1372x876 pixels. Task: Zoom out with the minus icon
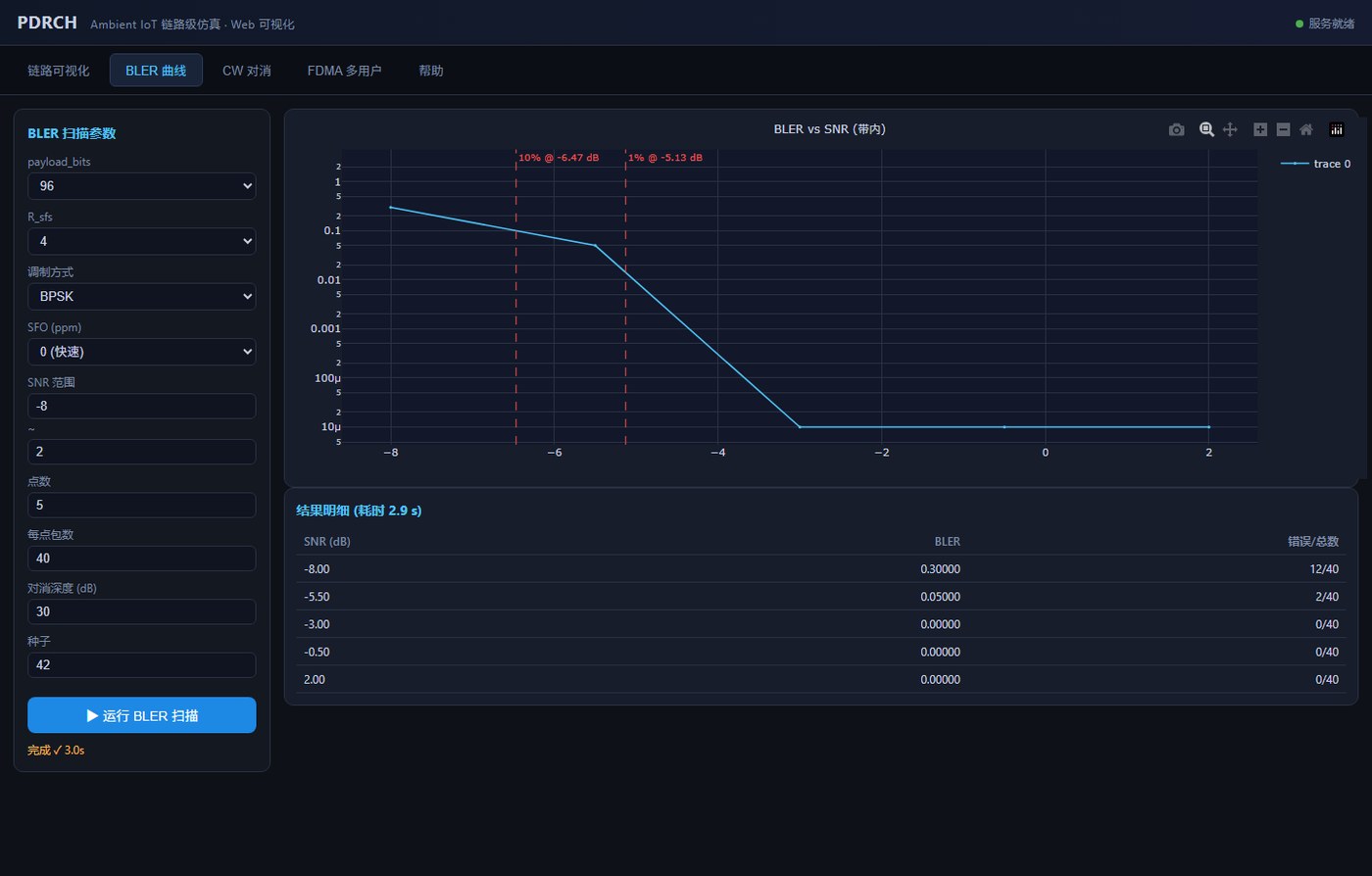1283,129
